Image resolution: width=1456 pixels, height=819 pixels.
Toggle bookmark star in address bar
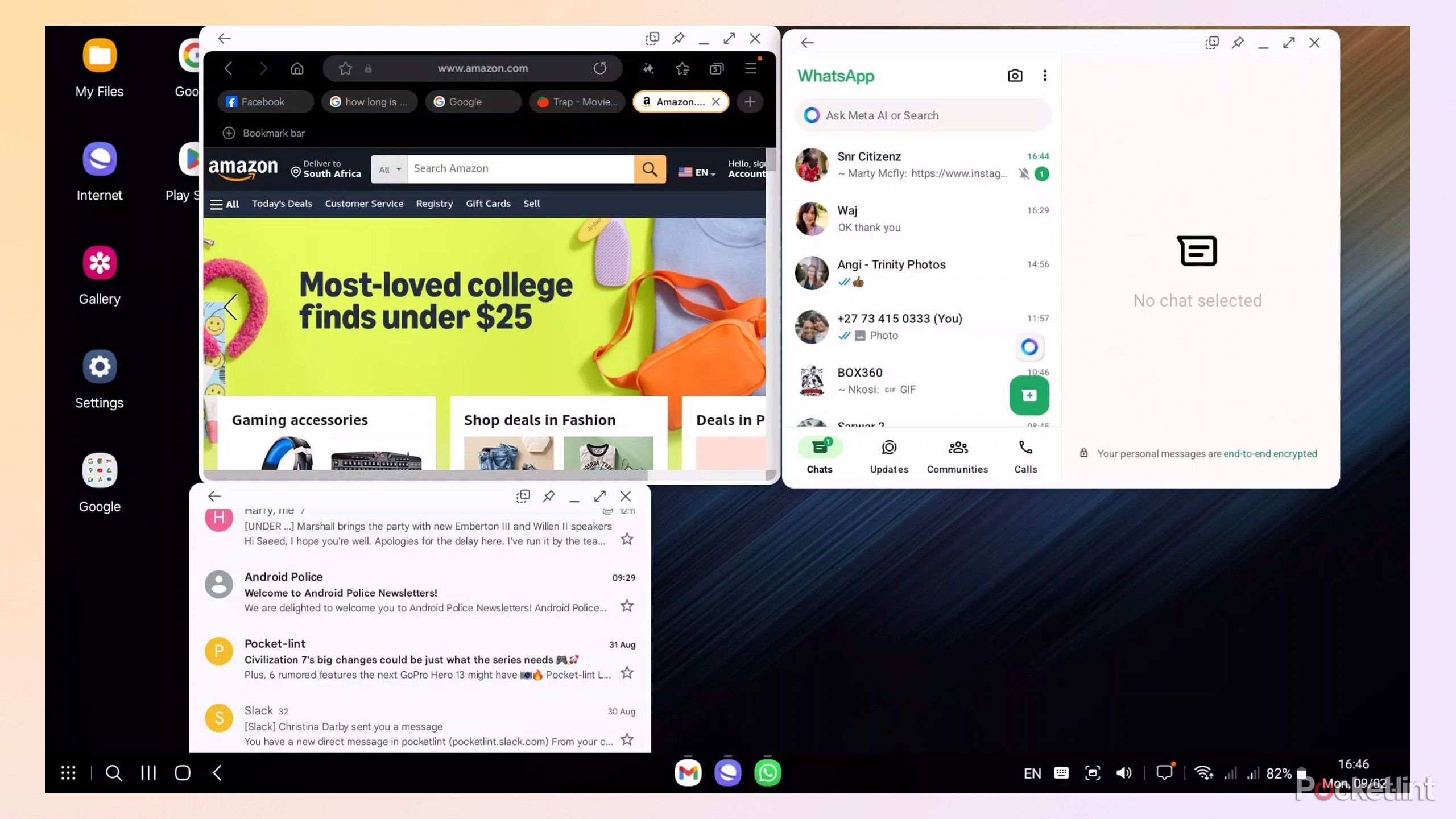tap(345, 68)
